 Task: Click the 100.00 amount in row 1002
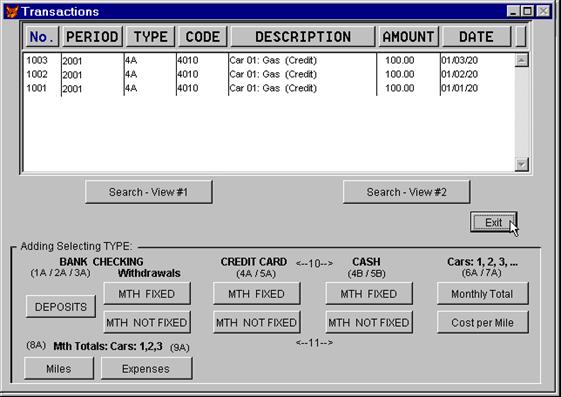tap(400, 74)
